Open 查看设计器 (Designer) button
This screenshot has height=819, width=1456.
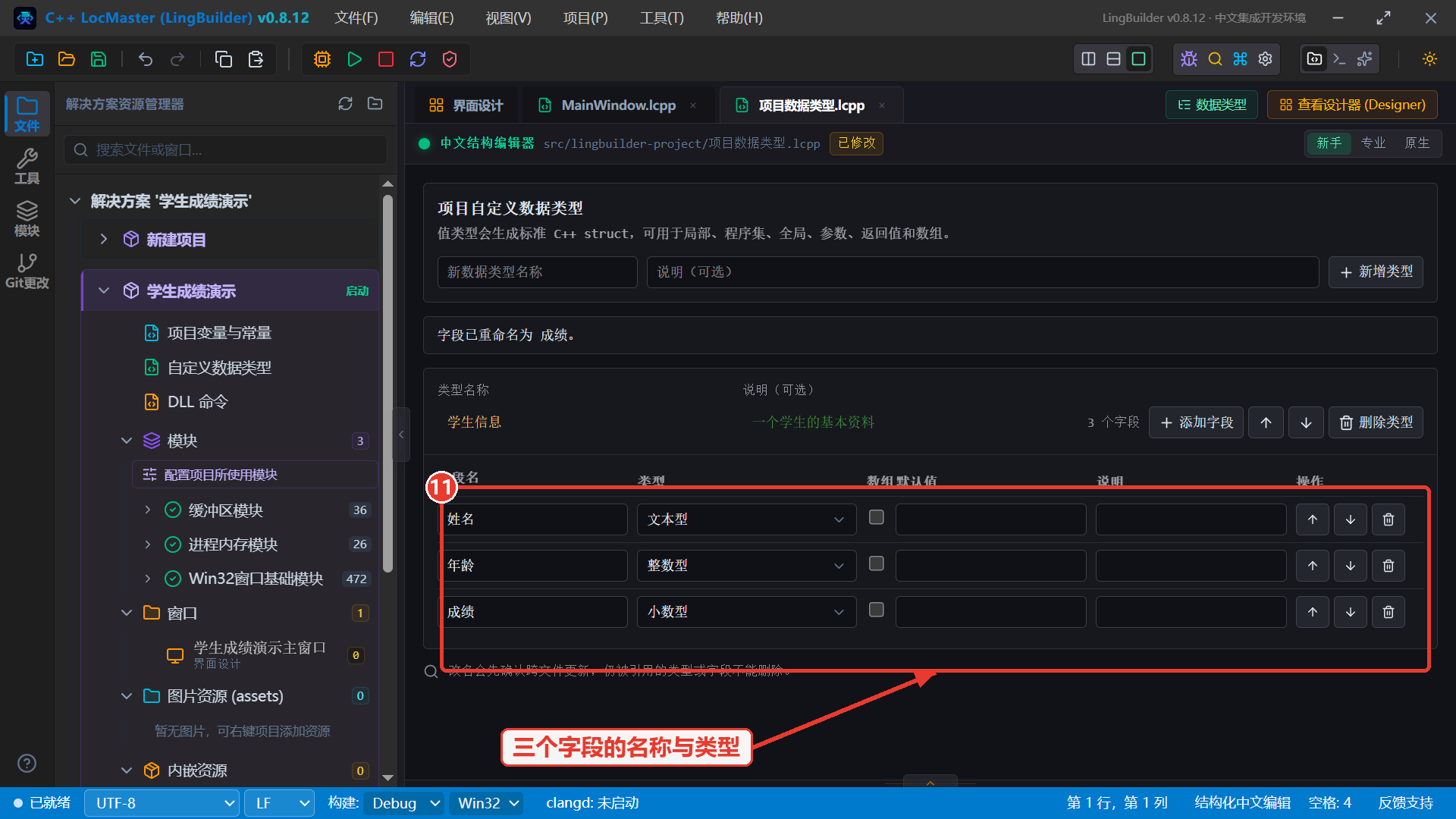click(x=1352, y=105)
